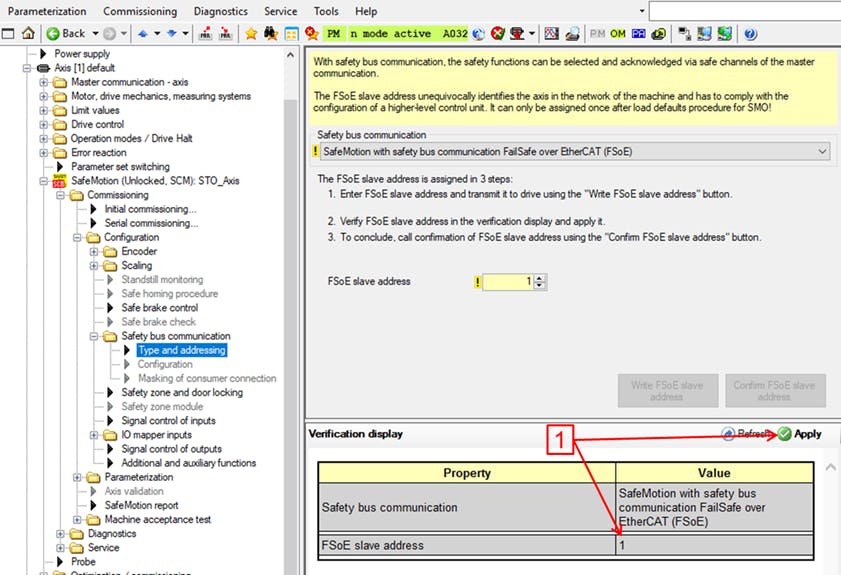841x575 pixels.
Task: Click the yellow star favorites icon
Action: tap(250, 34)
